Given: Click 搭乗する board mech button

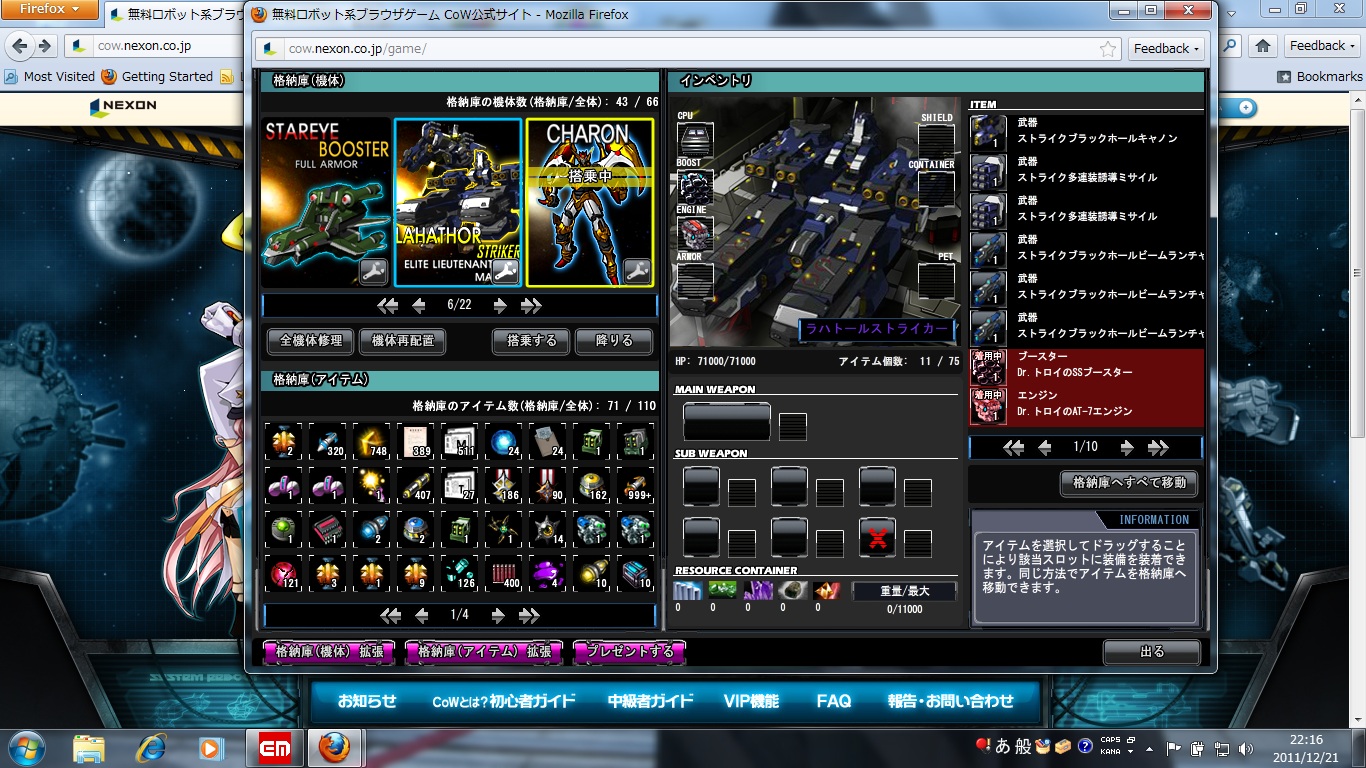Looking at the screenshot, I should (531, 341).
